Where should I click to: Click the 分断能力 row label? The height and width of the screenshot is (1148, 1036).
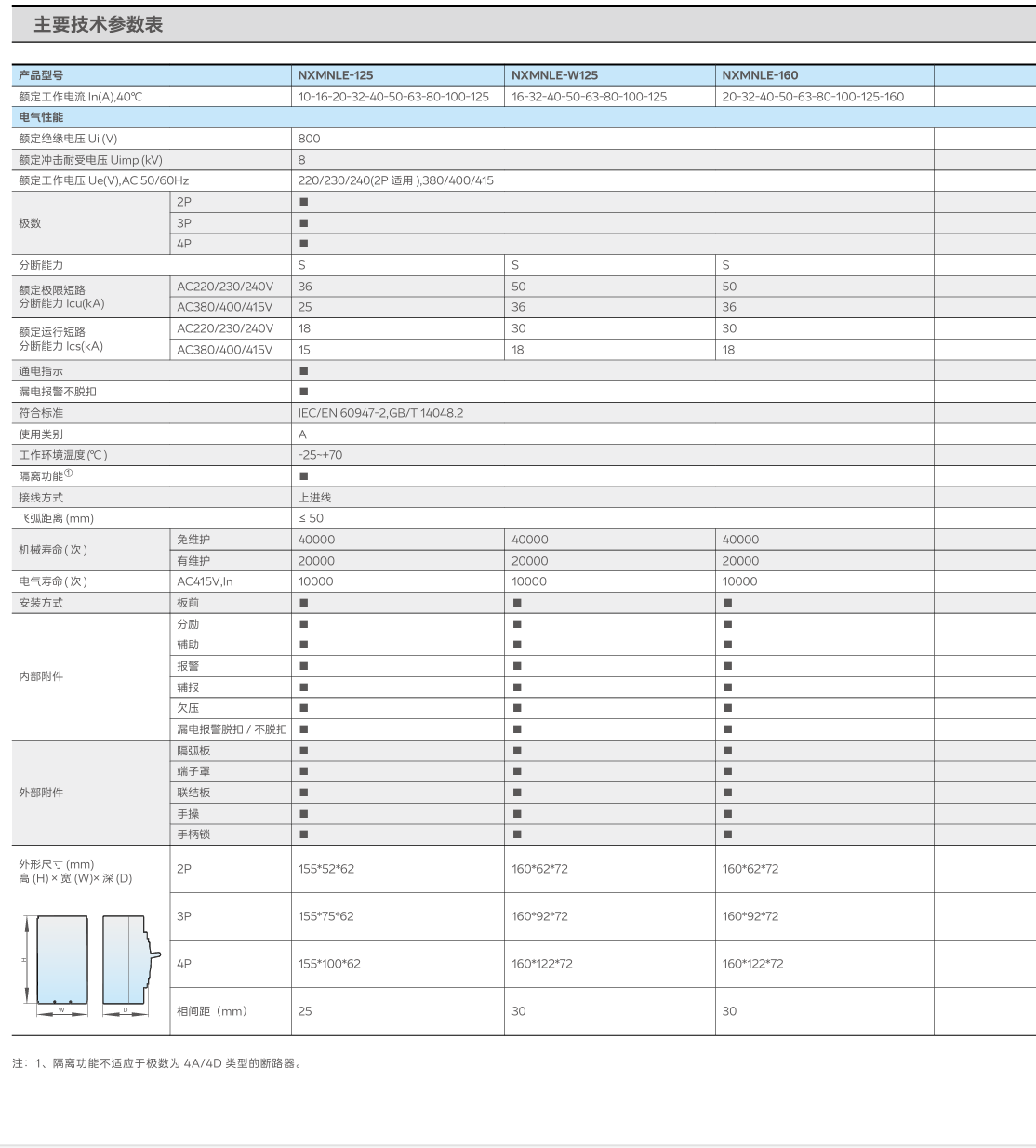point(41,265)
